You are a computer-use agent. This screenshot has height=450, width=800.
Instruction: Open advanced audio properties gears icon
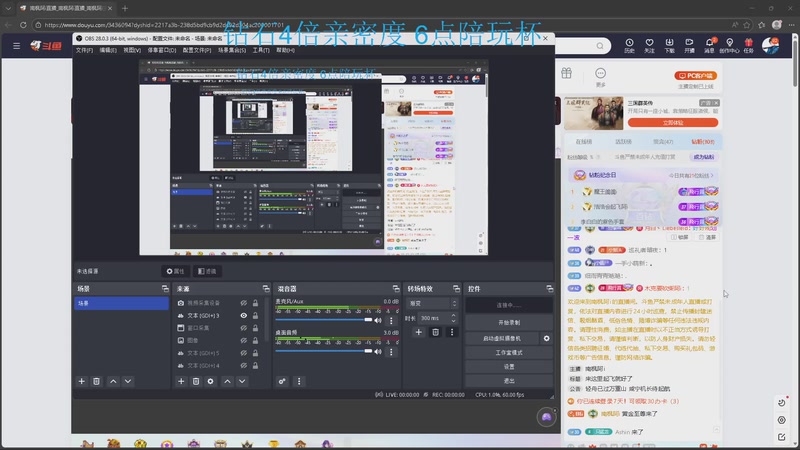tap(282, 381)
